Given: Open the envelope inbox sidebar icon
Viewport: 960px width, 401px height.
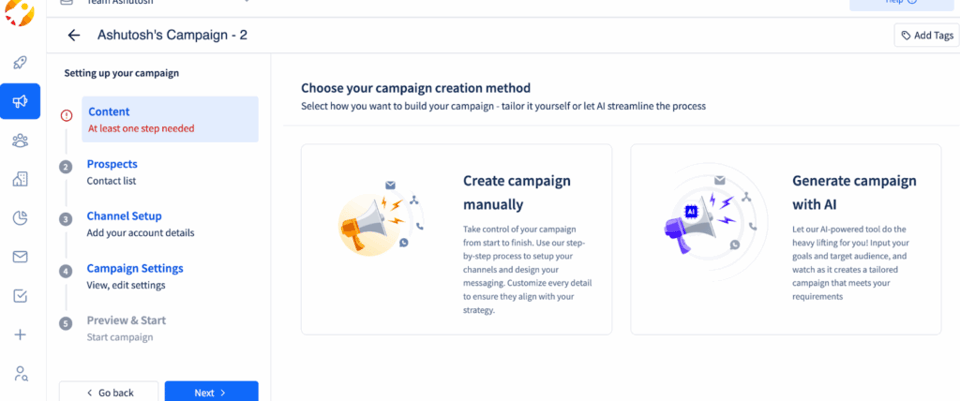Looking at the screenshot, I should (x=20, y=257).
